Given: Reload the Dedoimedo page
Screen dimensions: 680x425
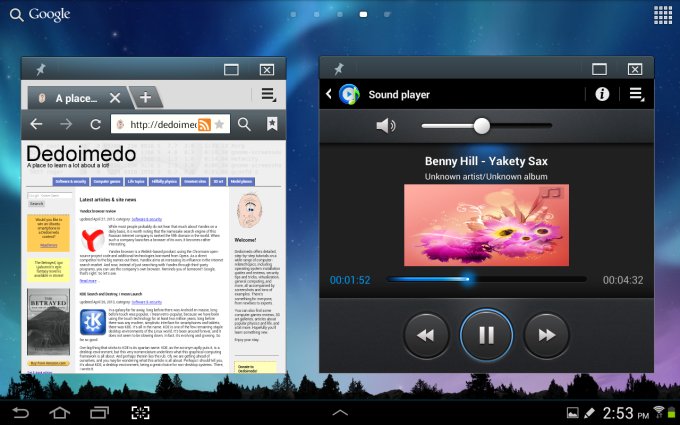Looking at the screenshot, I should (95, 124).
